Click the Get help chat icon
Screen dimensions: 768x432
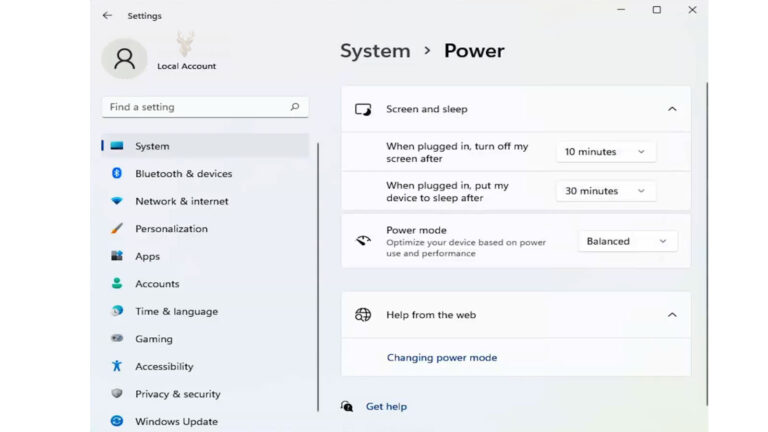coord(347,406)
